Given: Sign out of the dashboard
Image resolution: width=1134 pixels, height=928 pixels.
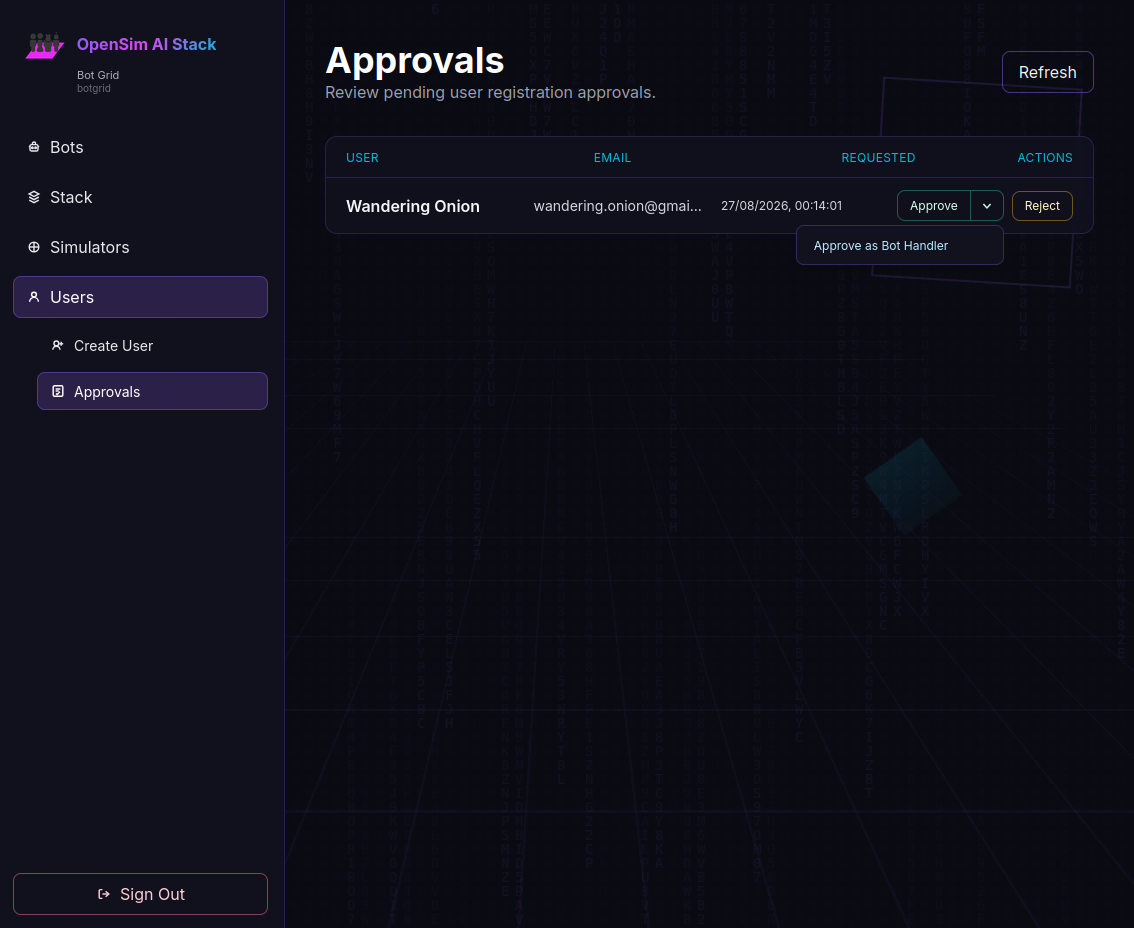Looking at the screenshot, I should point(140,894).
